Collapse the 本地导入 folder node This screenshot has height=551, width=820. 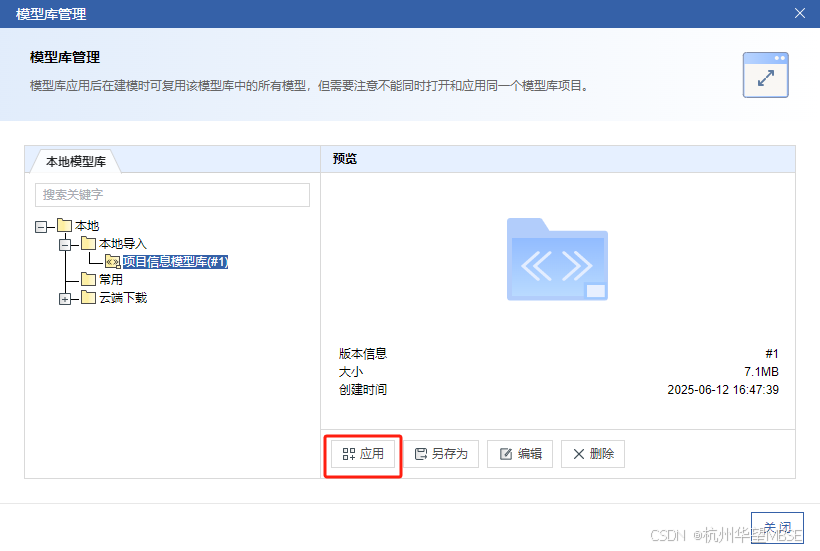65,244
